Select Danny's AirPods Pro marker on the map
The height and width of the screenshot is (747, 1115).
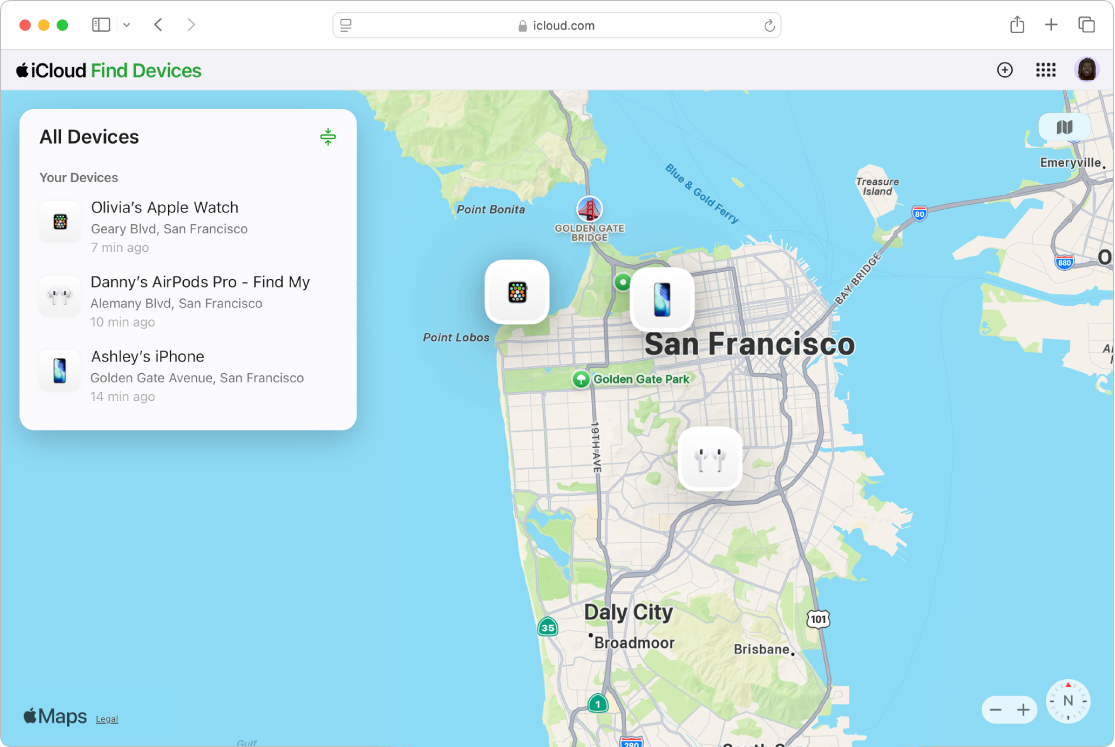(710, 459)
